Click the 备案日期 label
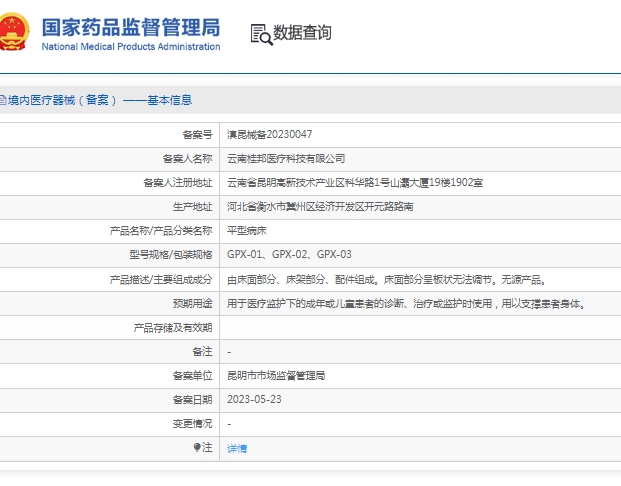Screen dimensions: 621x486 pos(192,400)
